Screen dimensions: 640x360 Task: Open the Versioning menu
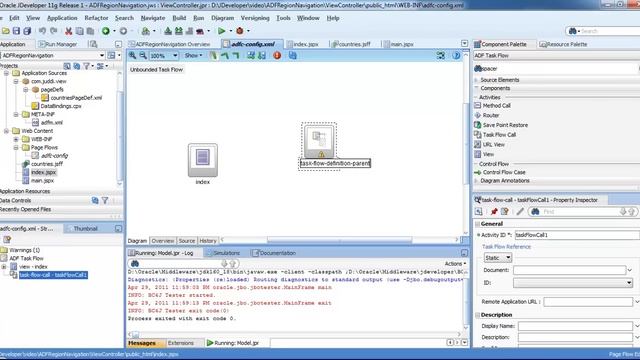tap(255, 18)
